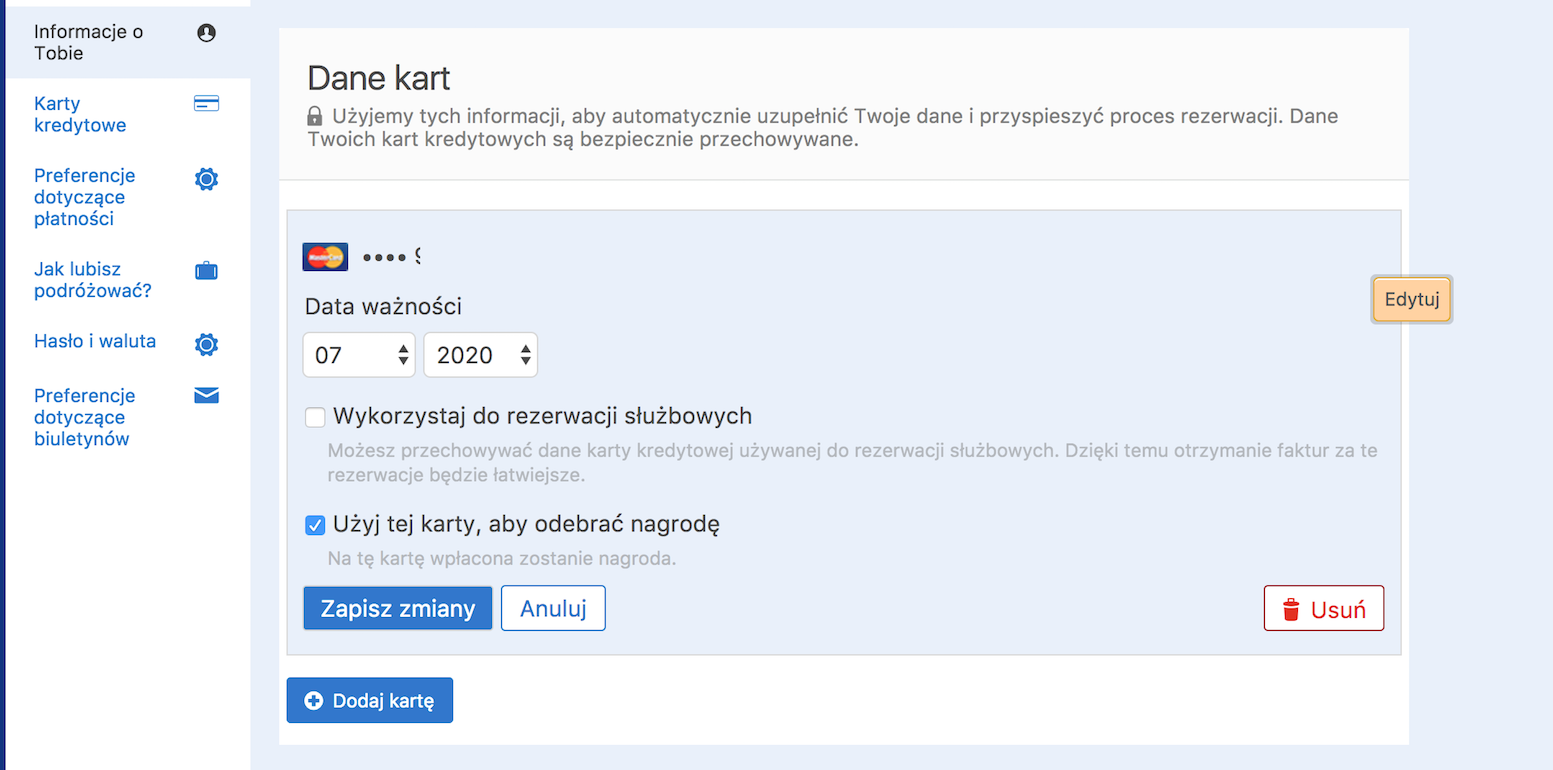Click the Data ważności label
Screen dimensions: 1553x770
(384, 306)
